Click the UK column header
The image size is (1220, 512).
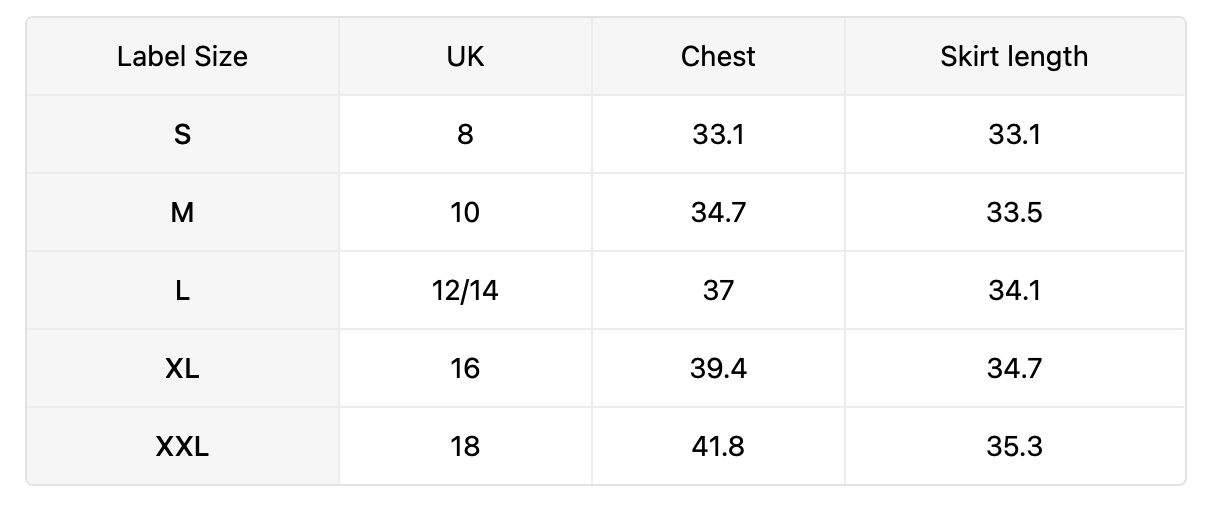coord(465,56)
